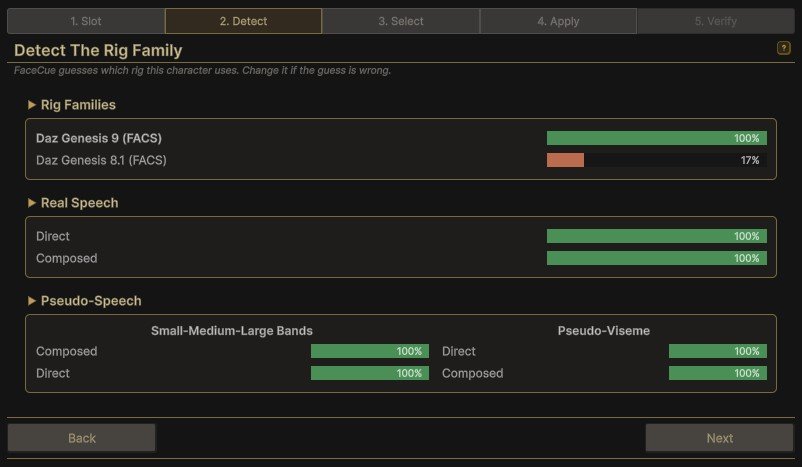
Task: Select Composed under Small-Medium-Large Bands
Action: click(66, 351)
